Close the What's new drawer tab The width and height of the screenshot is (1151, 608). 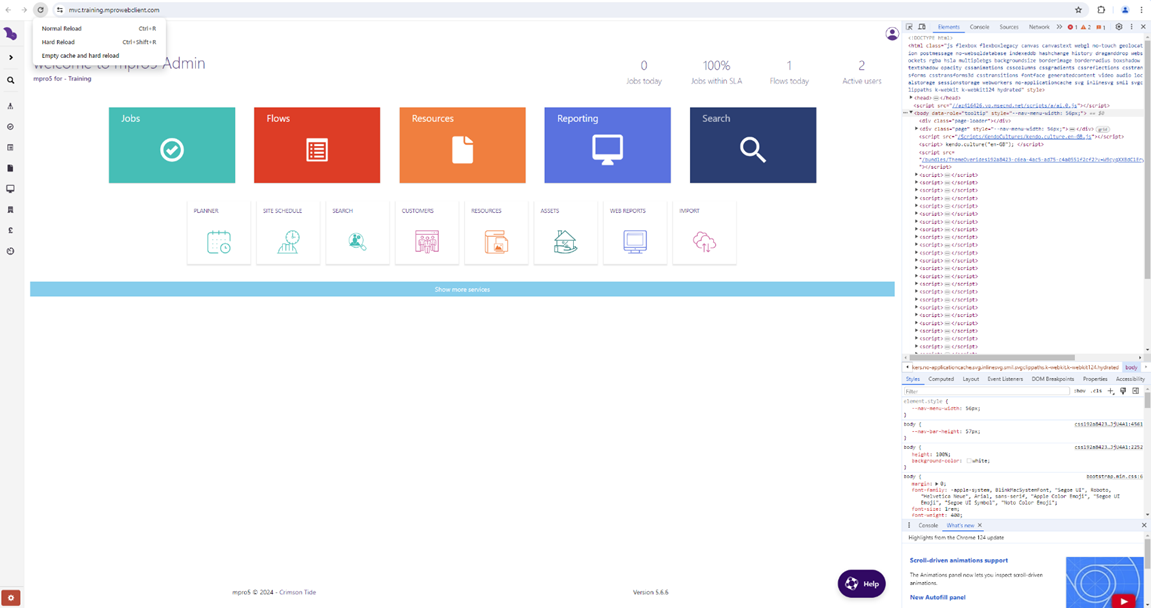[x=979, y=525]
